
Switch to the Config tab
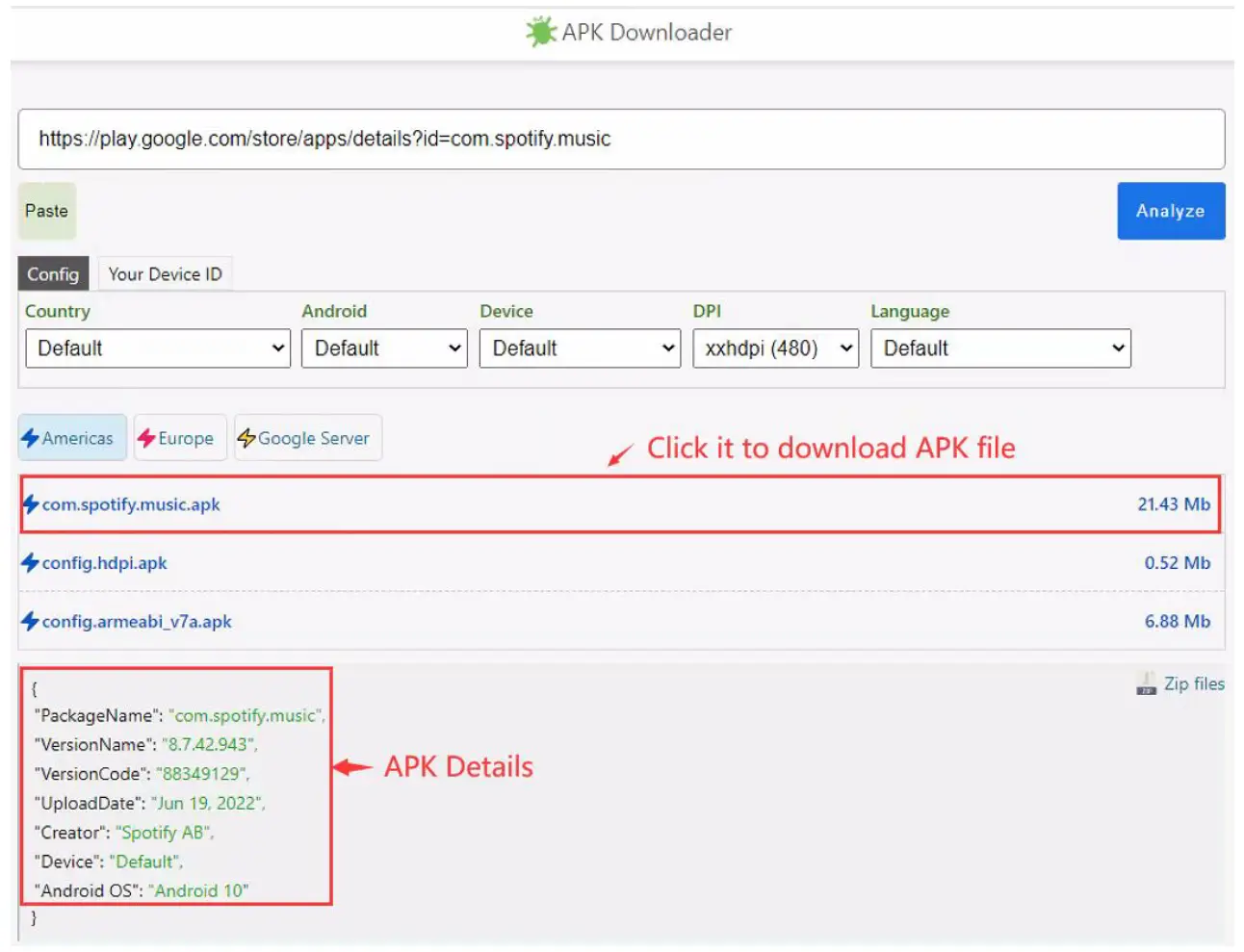click(53, 274)
